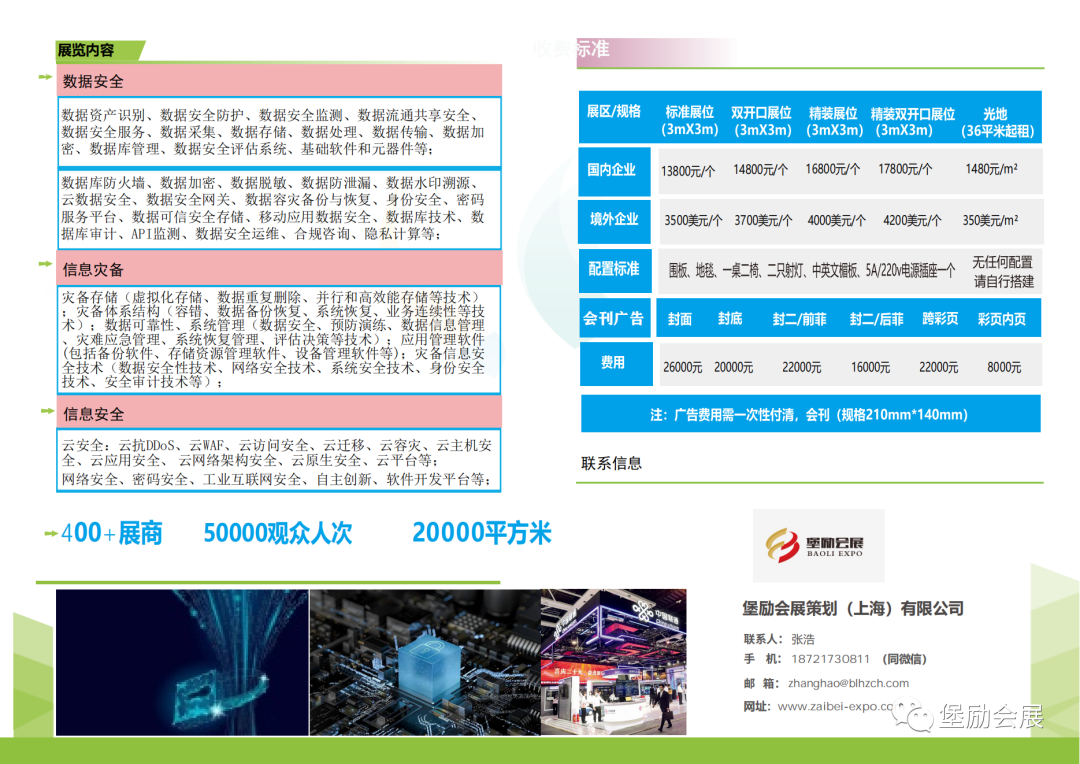Click the 封底 ad column header
The image size is (1080, 764).
[x=730, y=318]
